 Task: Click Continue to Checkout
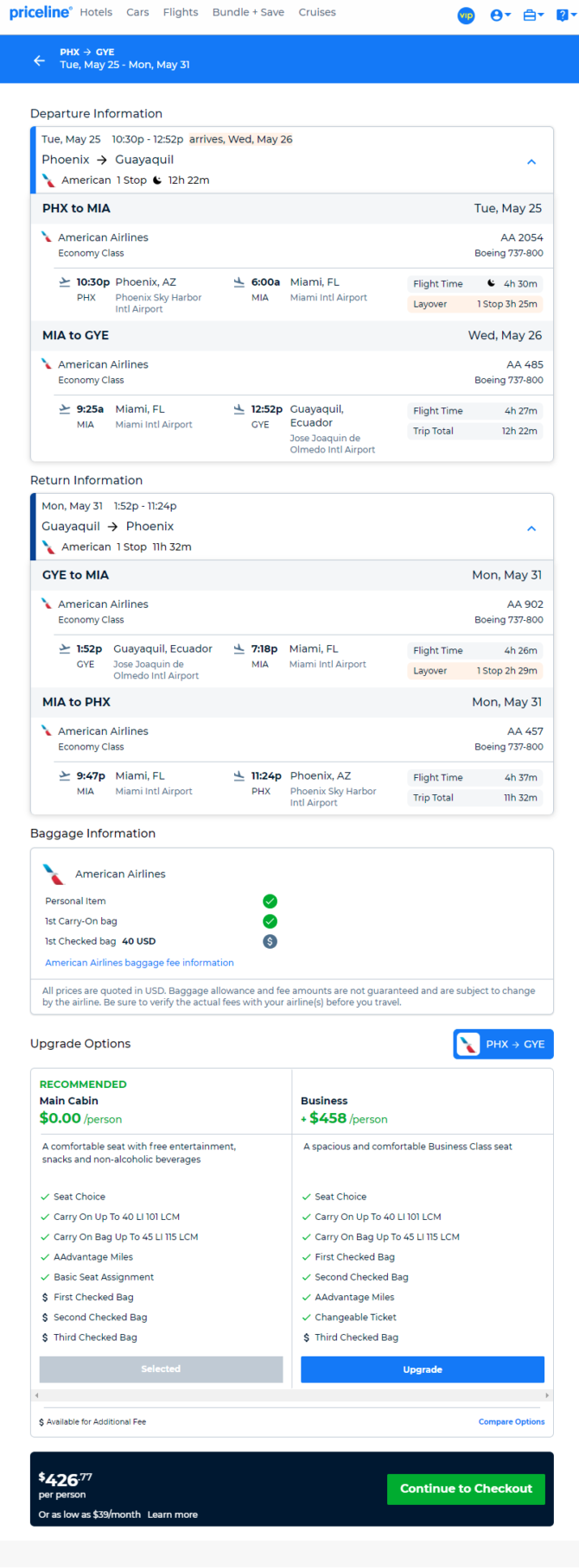point(466,1489)
